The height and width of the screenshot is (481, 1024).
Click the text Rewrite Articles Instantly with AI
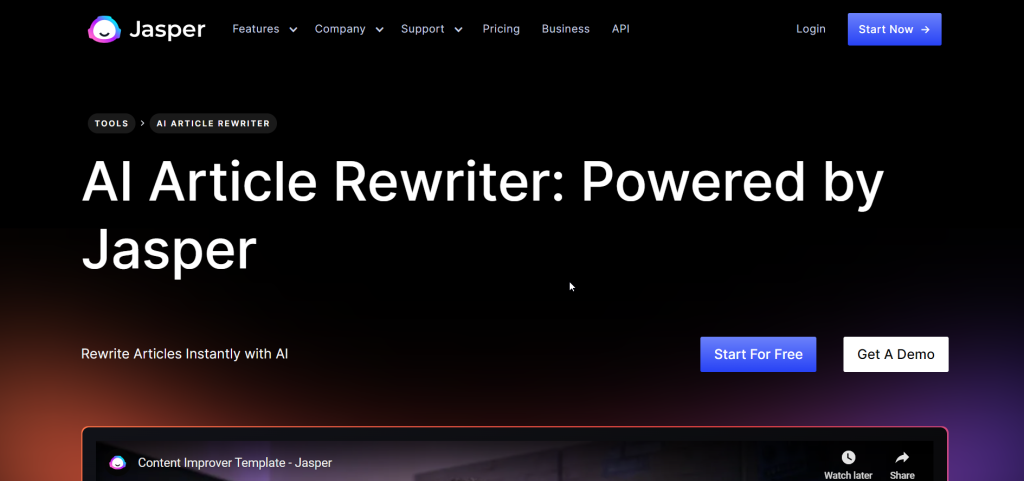pos(184,354)
